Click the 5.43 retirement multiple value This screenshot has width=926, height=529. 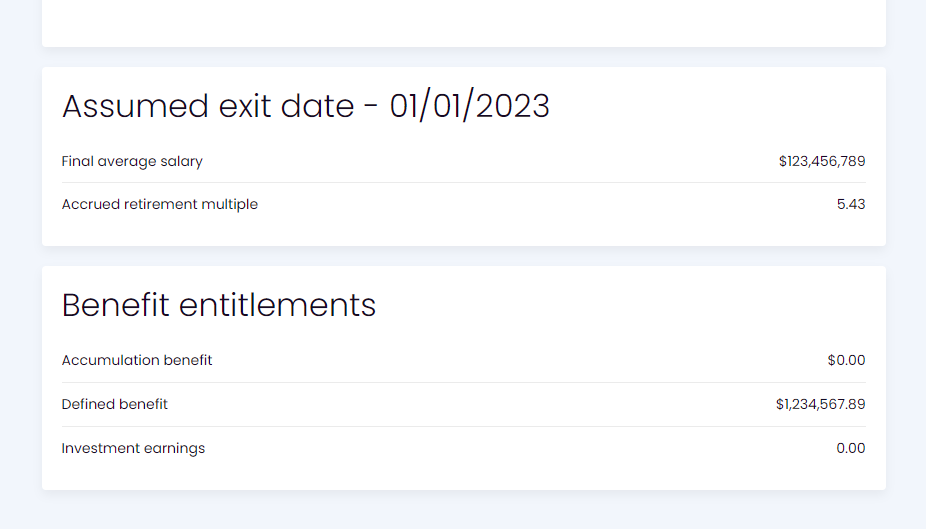[x=851, y=204]
